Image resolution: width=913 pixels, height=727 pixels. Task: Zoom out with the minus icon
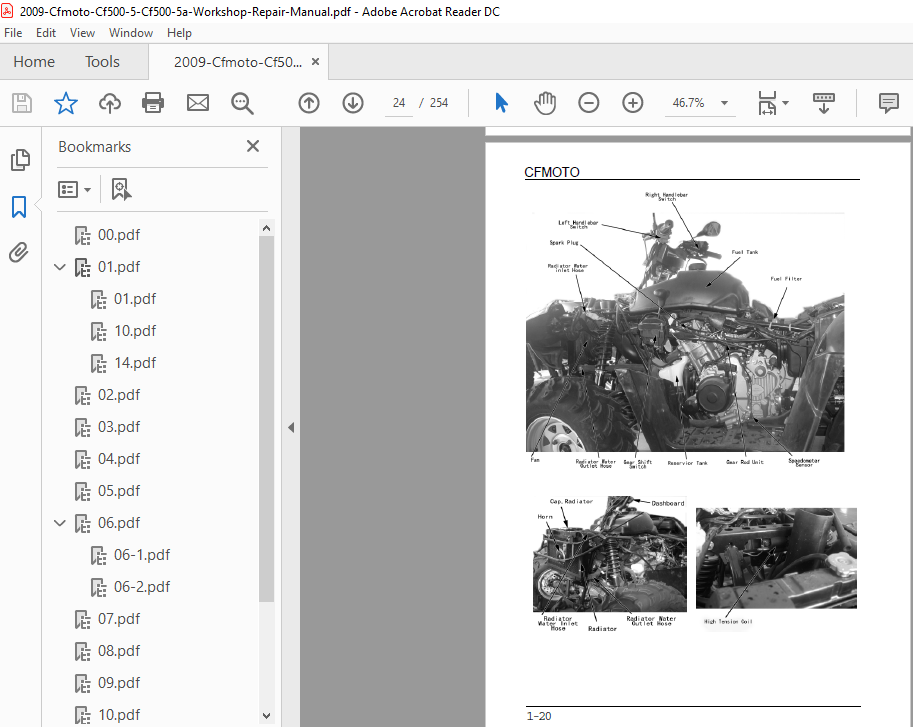click(589, 103)
